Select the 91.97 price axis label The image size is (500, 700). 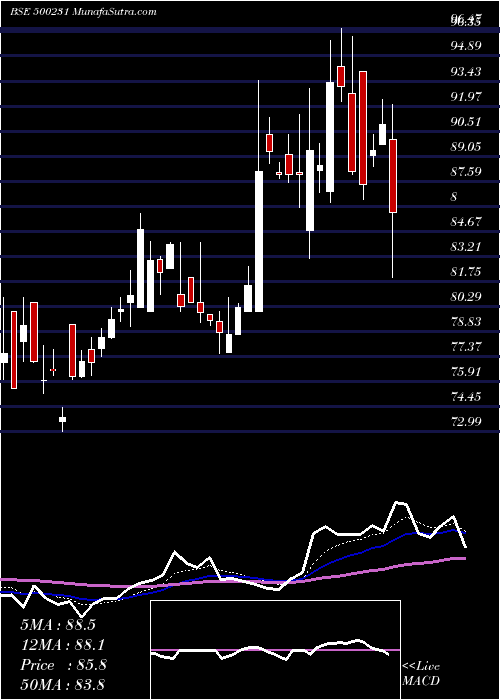coord(466,96)
